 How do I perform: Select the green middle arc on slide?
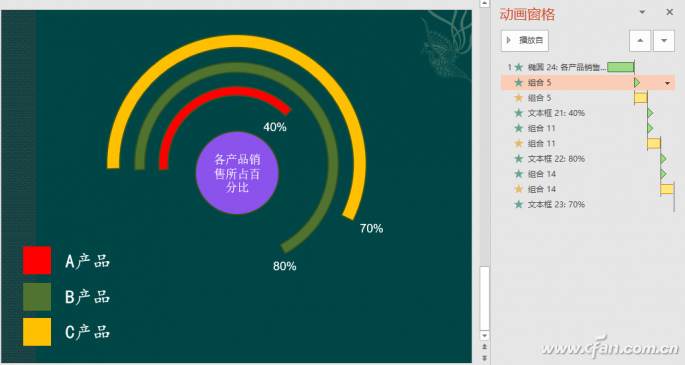tap(236, 68)
